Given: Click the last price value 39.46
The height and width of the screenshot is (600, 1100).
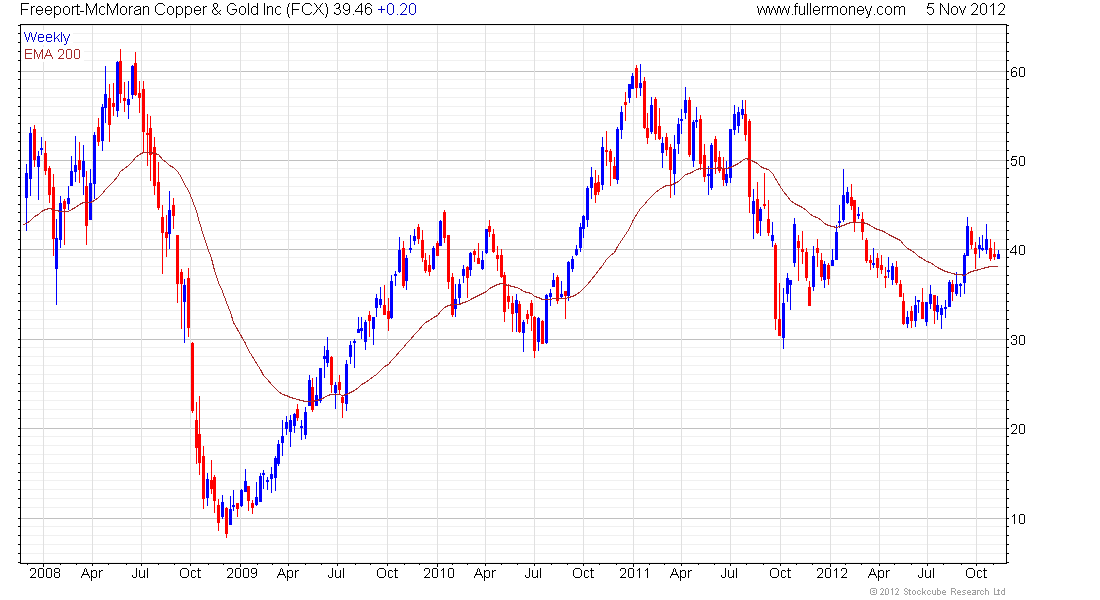Looking at the screenshot, I should coord(353,10).
